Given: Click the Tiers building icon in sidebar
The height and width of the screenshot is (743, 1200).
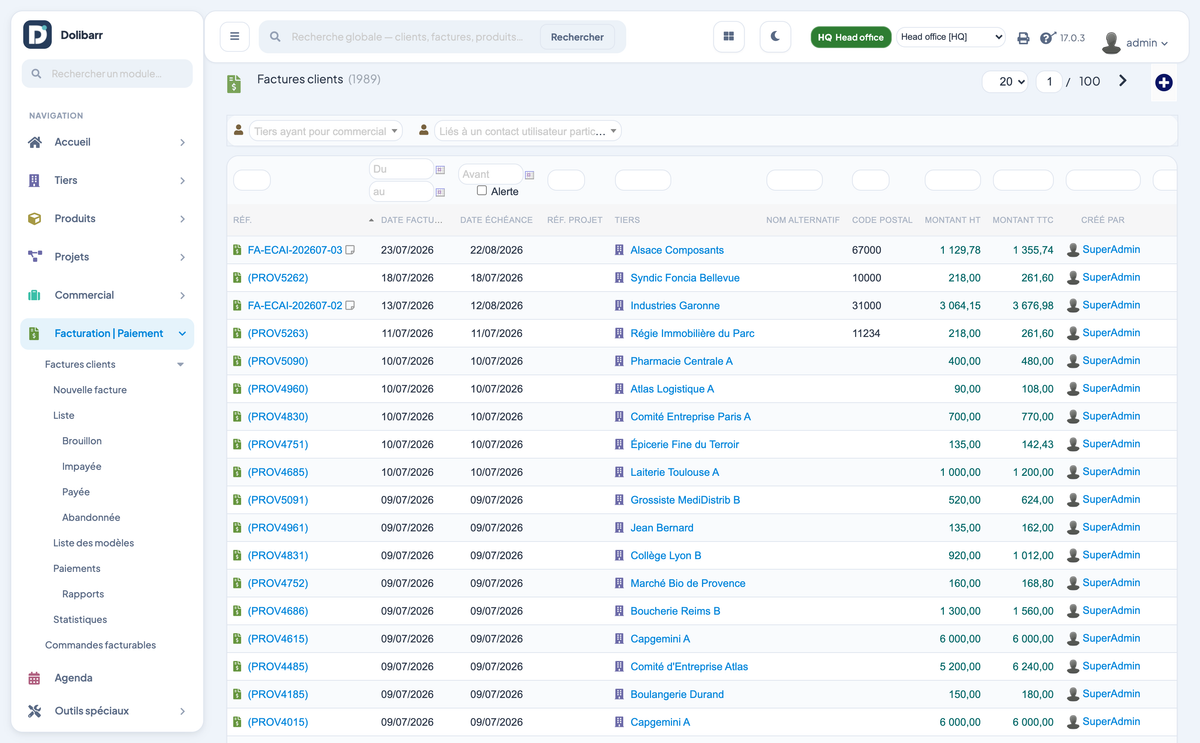Looking at the screenshot, I should [x=35, y=180].
